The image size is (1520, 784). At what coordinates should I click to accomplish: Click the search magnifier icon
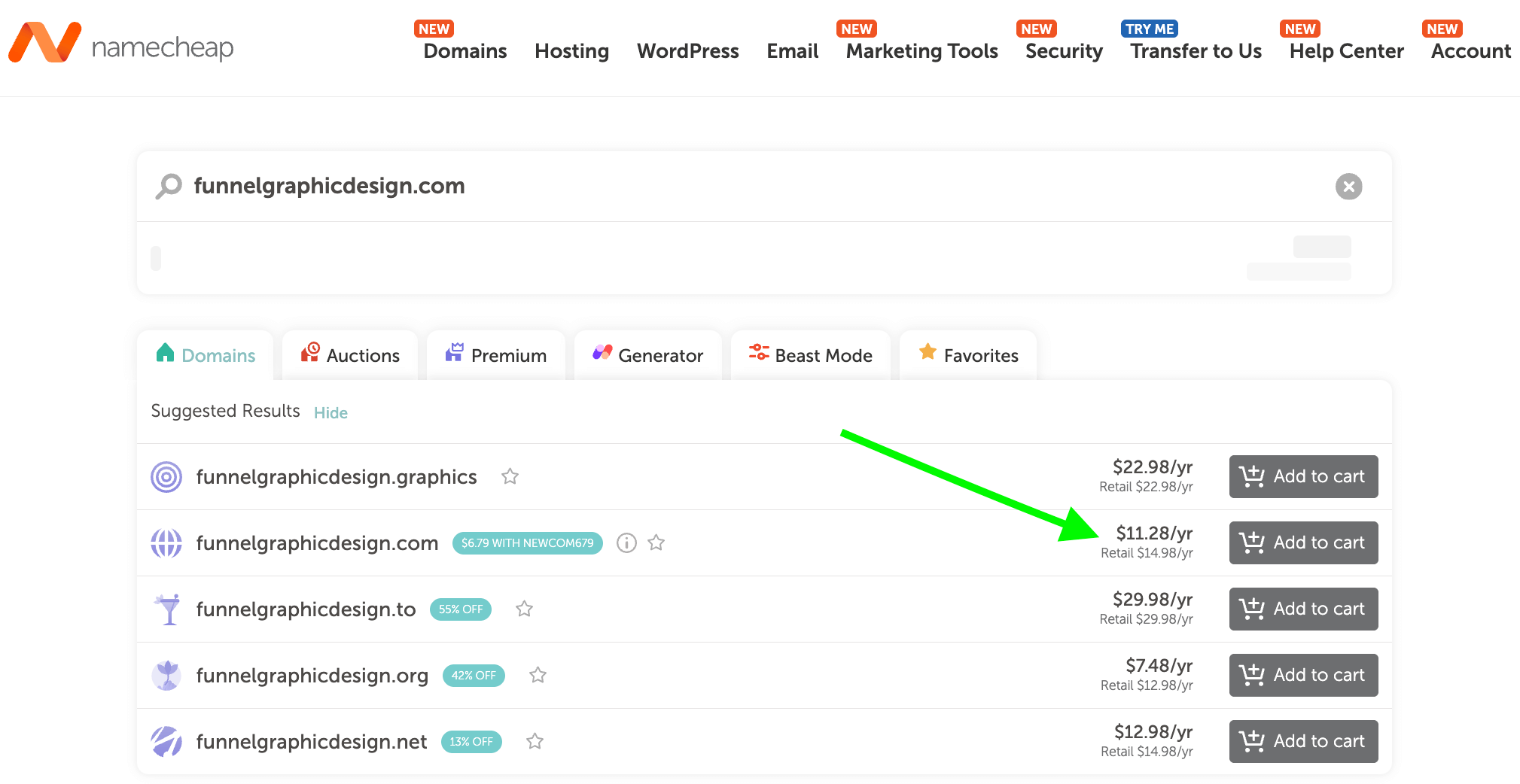pos(169,186)
